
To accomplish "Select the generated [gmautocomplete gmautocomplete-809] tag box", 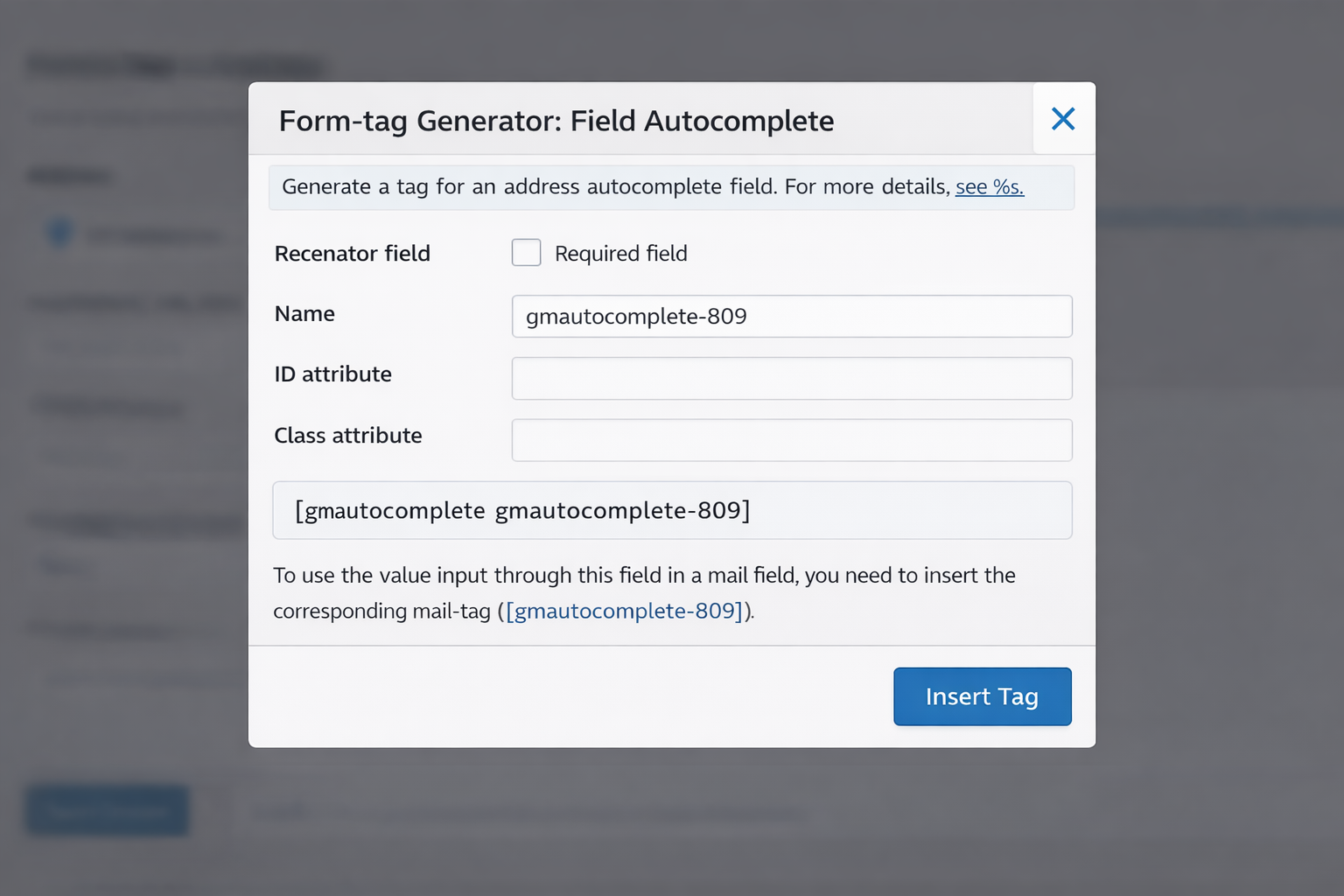I will coord(671,510).
